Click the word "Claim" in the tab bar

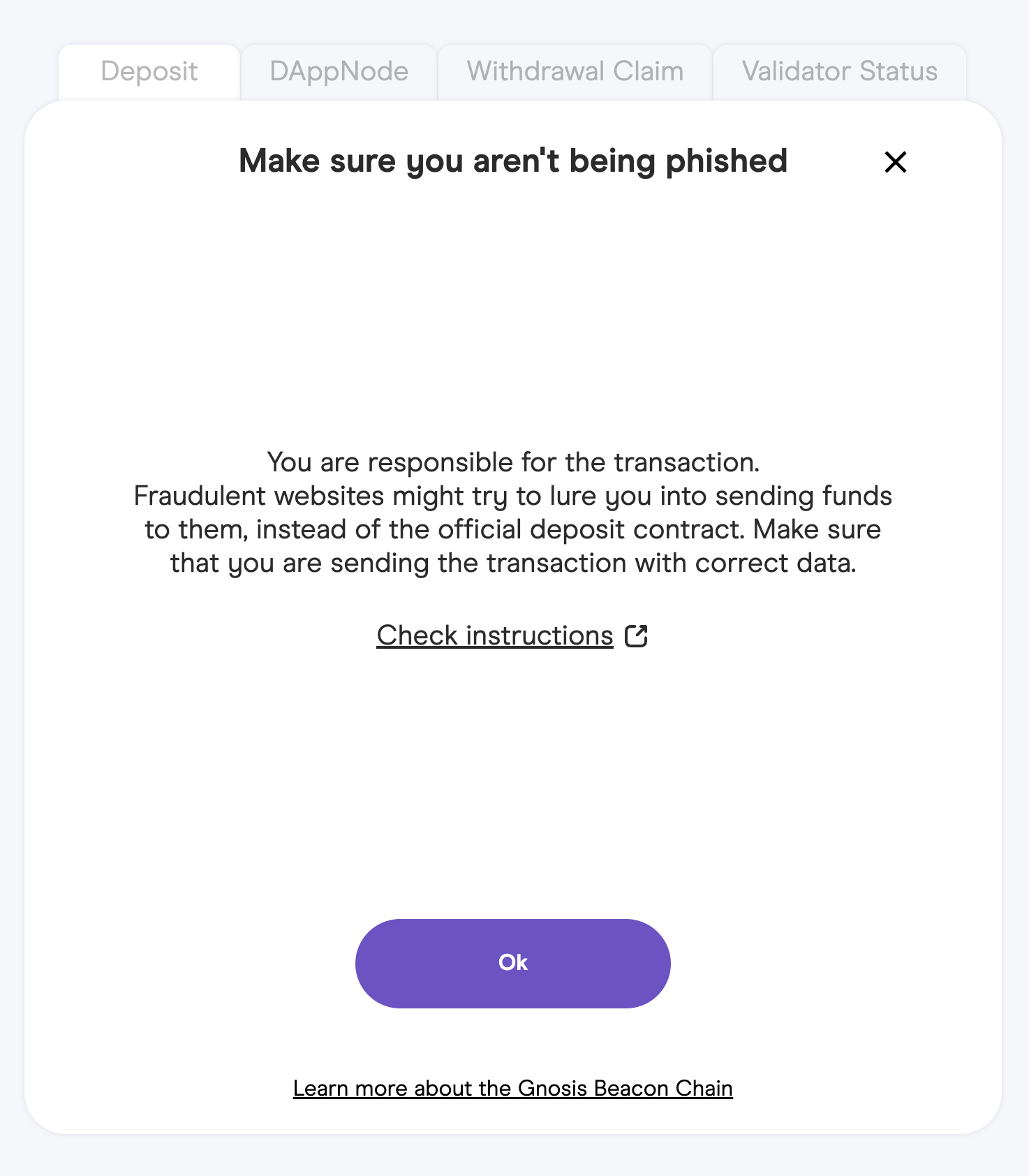(648, 72)
